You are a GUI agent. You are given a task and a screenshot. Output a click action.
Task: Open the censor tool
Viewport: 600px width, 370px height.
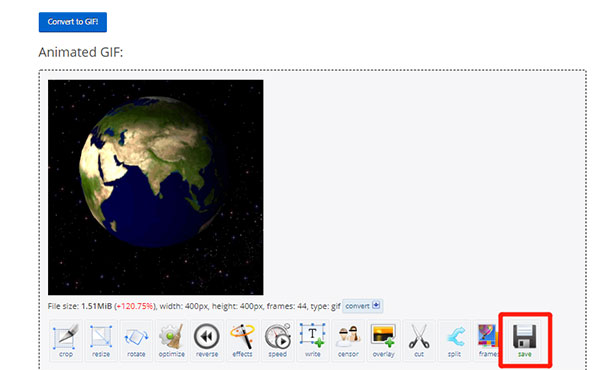coord(348,340)
